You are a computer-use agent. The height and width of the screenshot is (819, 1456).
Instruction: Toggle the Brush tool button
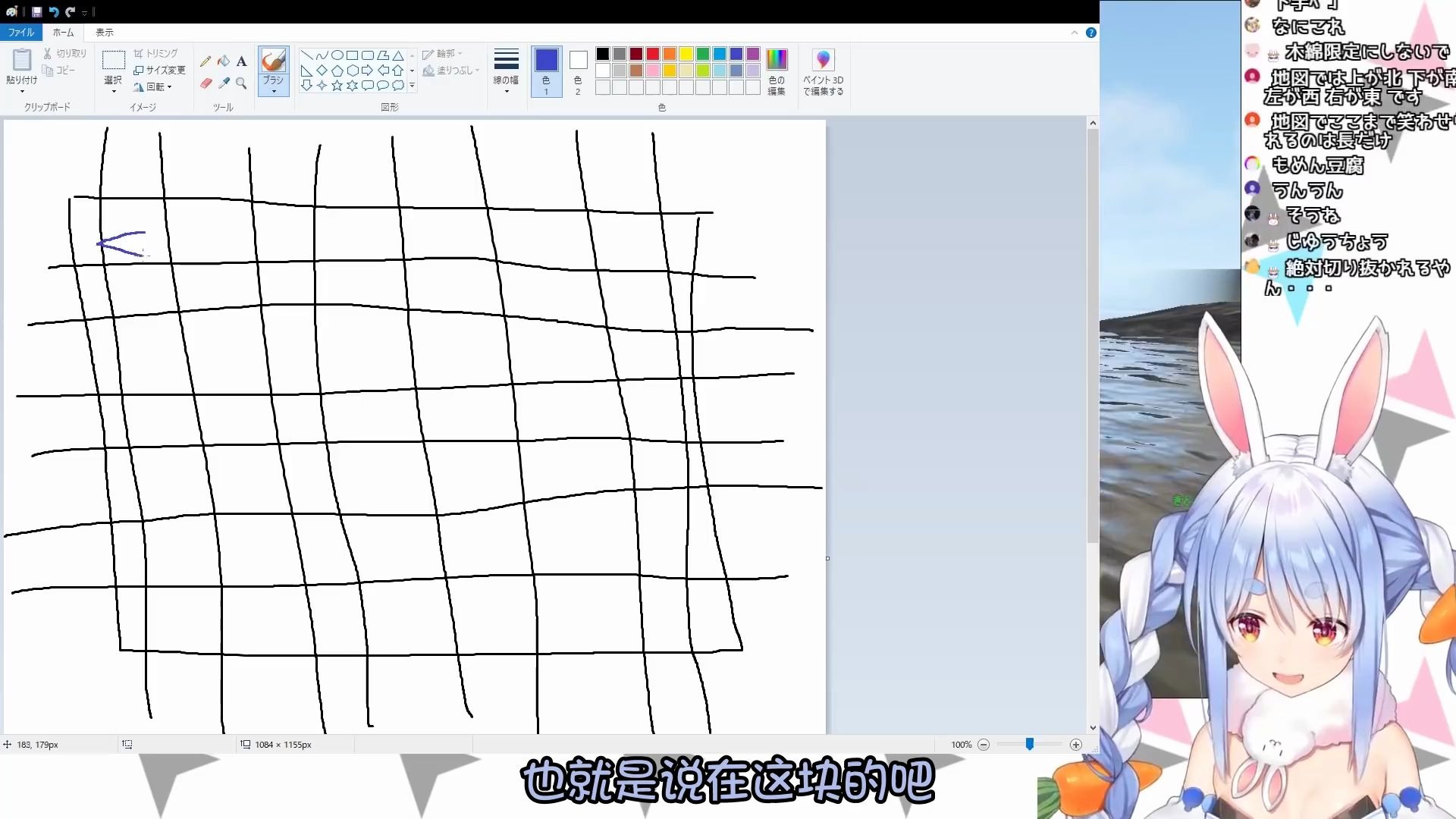[273, 61]
